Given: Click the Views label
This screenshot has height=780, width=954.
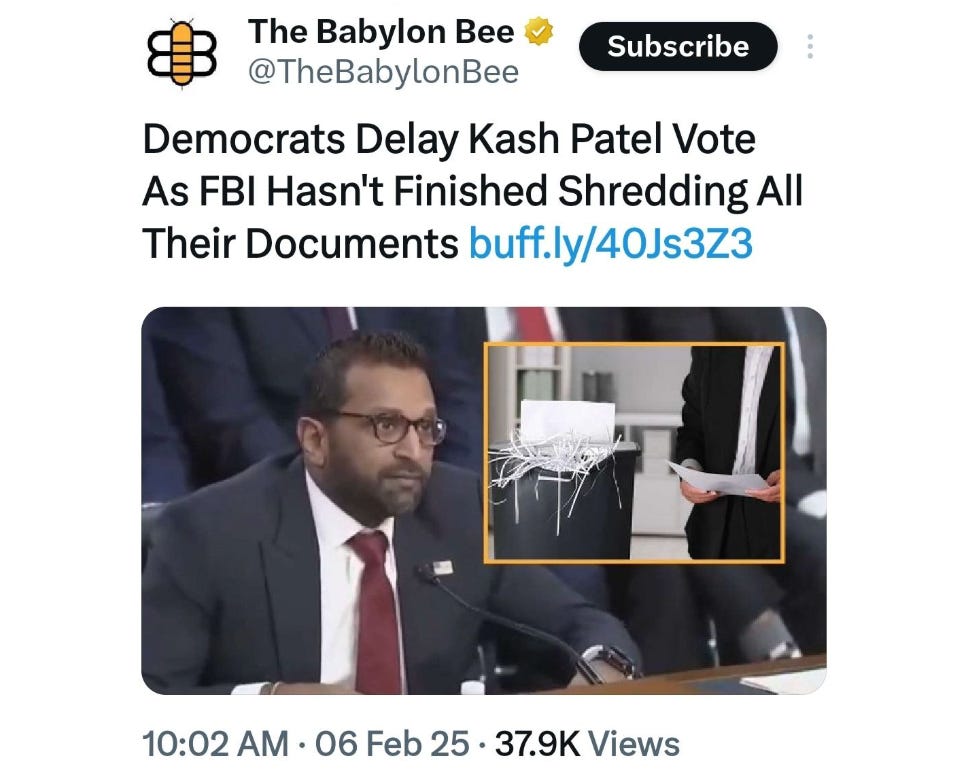Looking at the screenshot, I should coord(635,744).
